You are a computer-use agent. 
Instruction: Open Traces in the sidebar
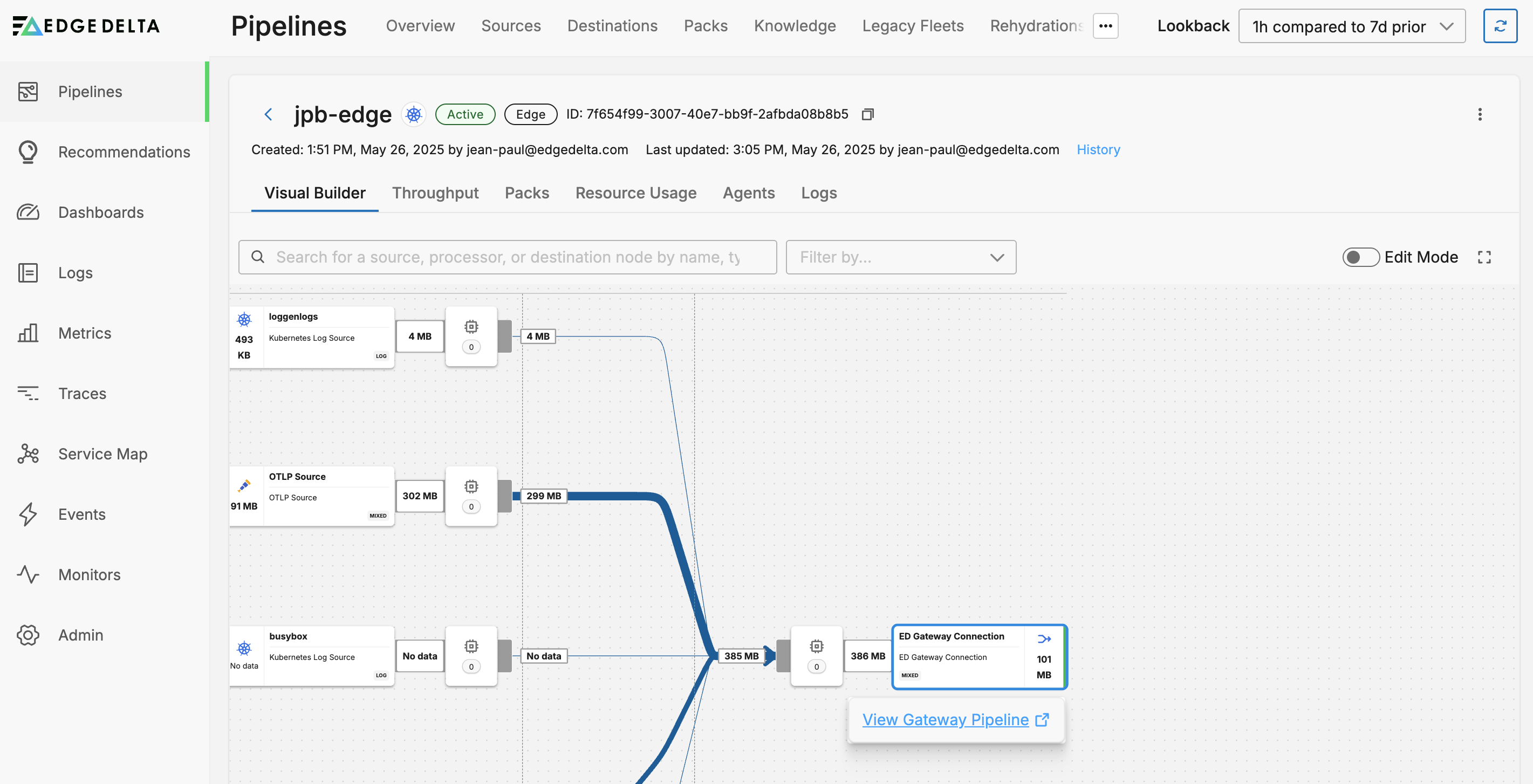point(104,394)
